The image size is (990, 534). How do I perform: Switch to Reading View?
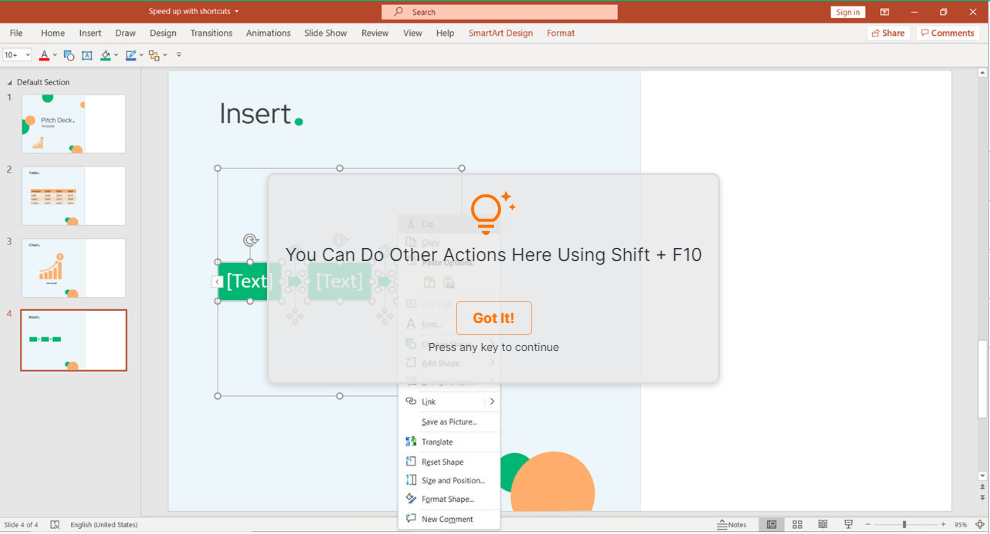(x=823, y=525)
